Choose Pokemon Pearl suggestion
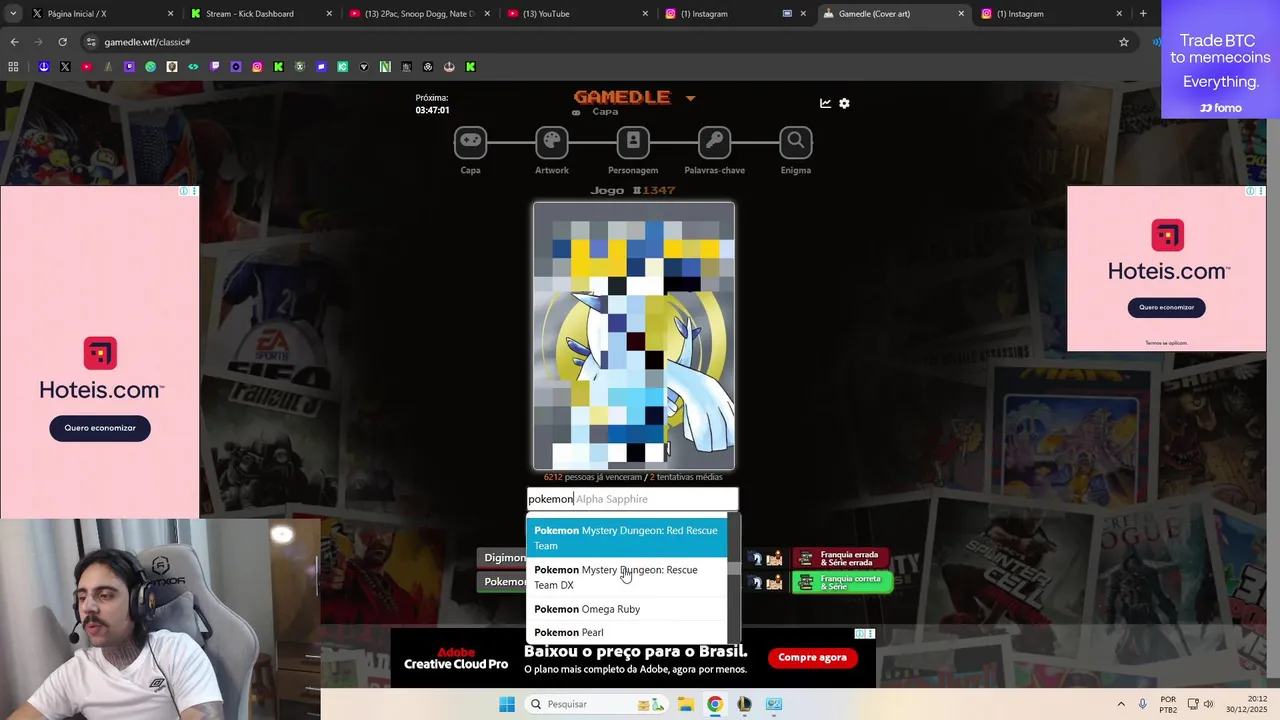The height and width of the screenshot is (720, 1280). (x=627, y=632)
